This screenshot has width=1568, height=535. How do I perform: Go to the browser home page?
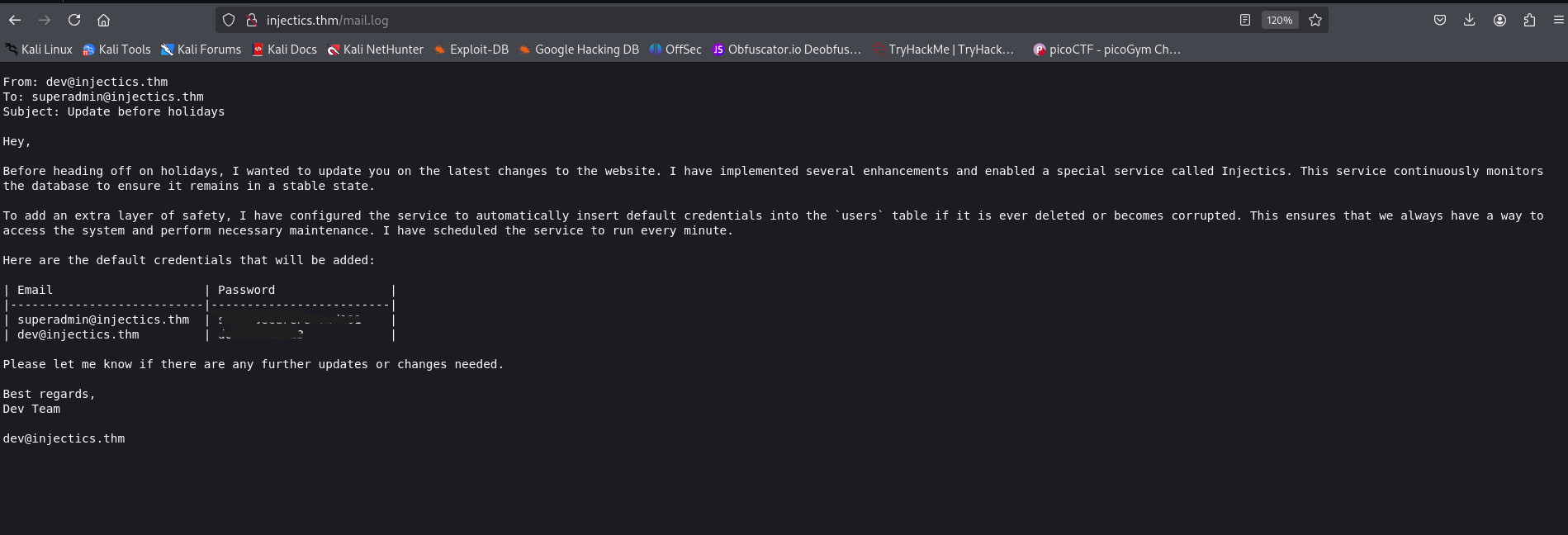(103, 20)
